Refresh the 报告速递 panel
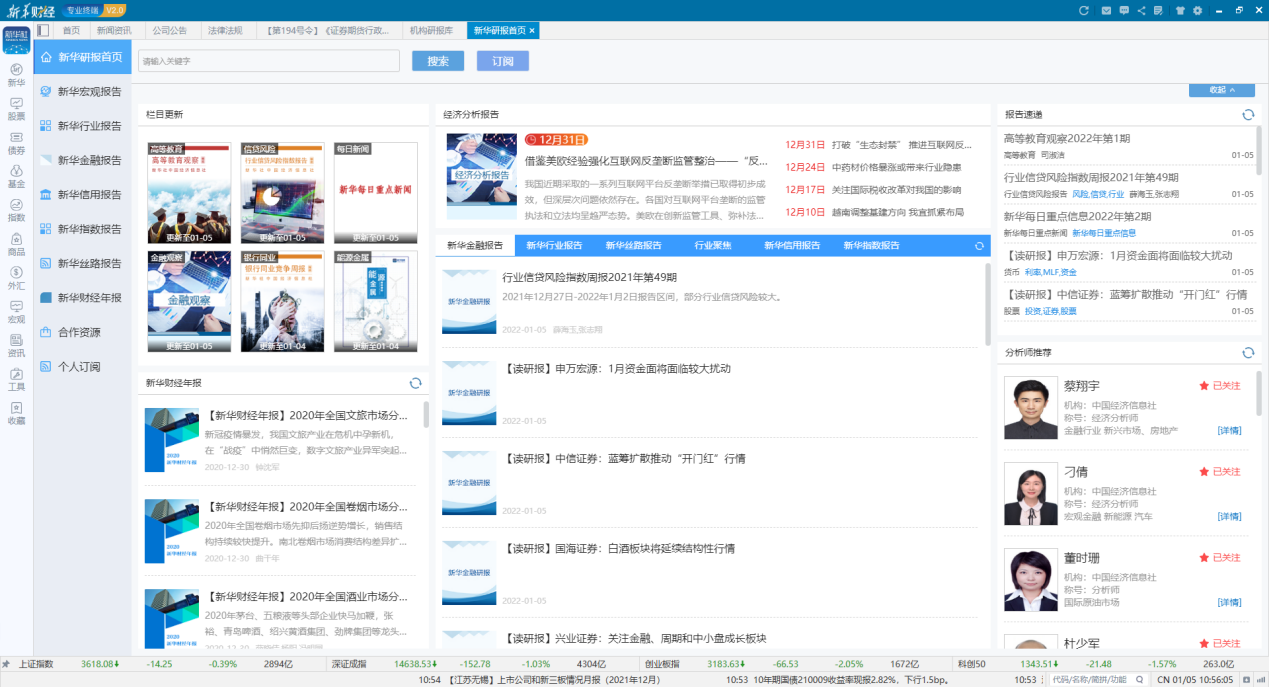The height and width of the screenshot is (687, 1269). pos(1248,115)
